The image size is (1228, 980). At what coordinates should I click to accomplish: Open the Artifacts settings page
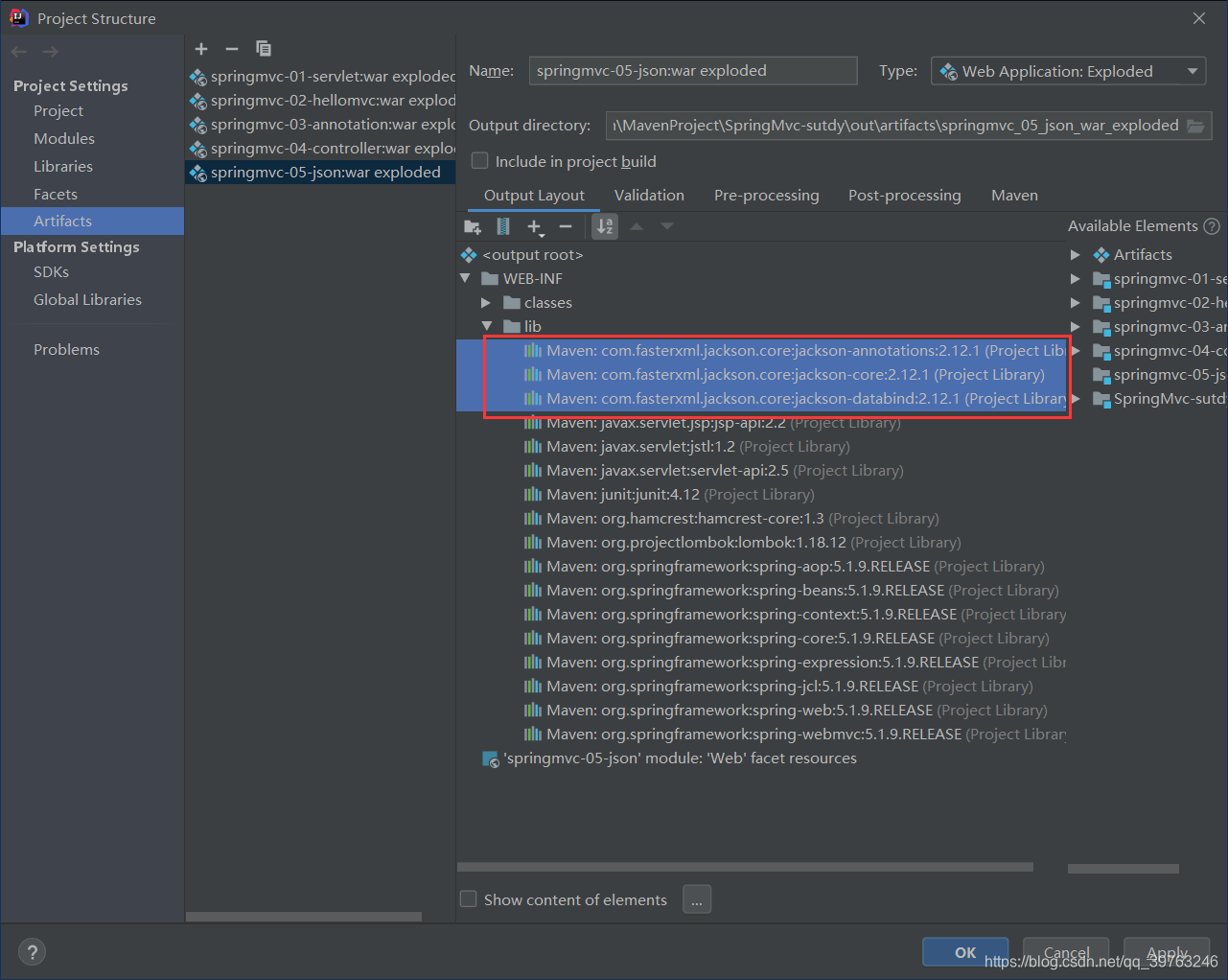(92, 222)
